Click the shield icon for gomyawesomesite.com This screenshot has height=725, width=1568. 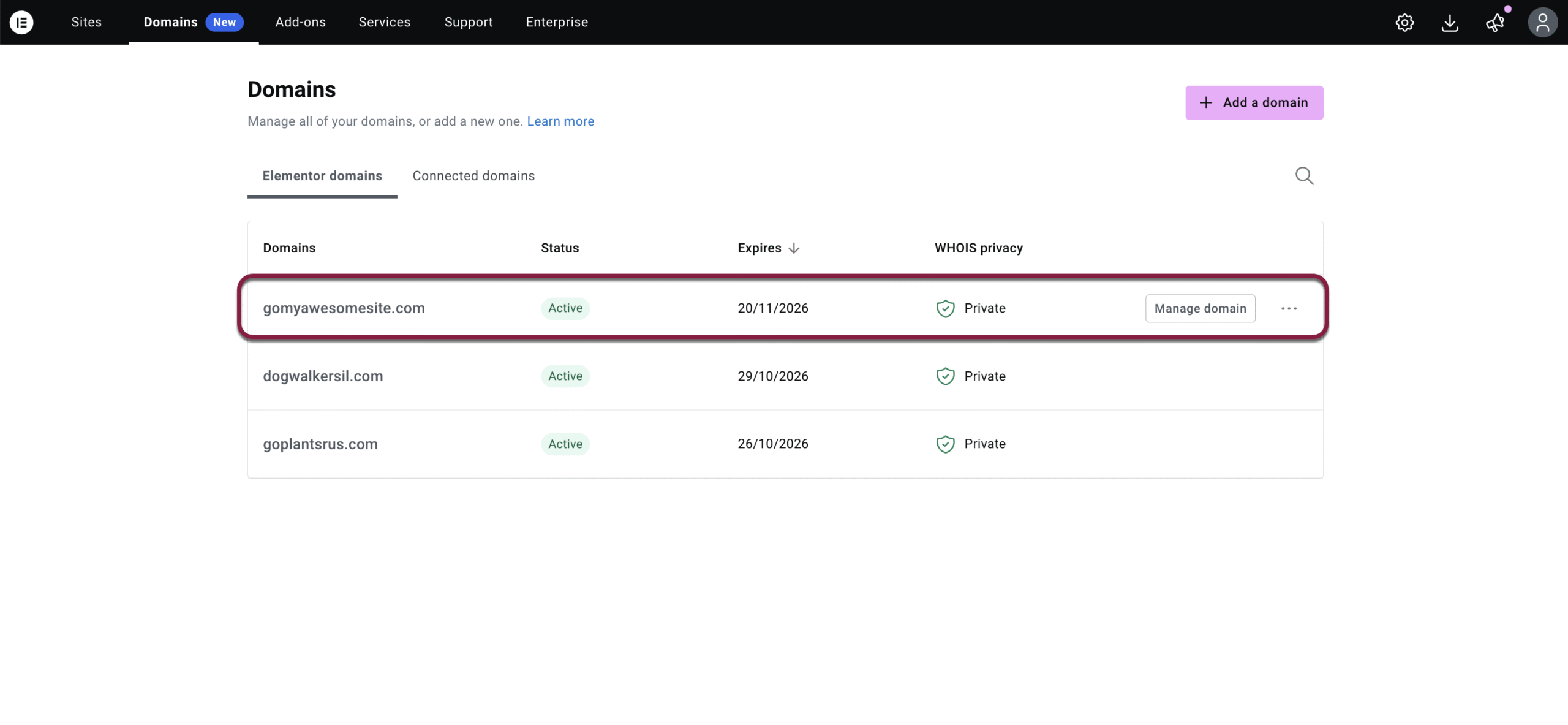pos(945,308)
